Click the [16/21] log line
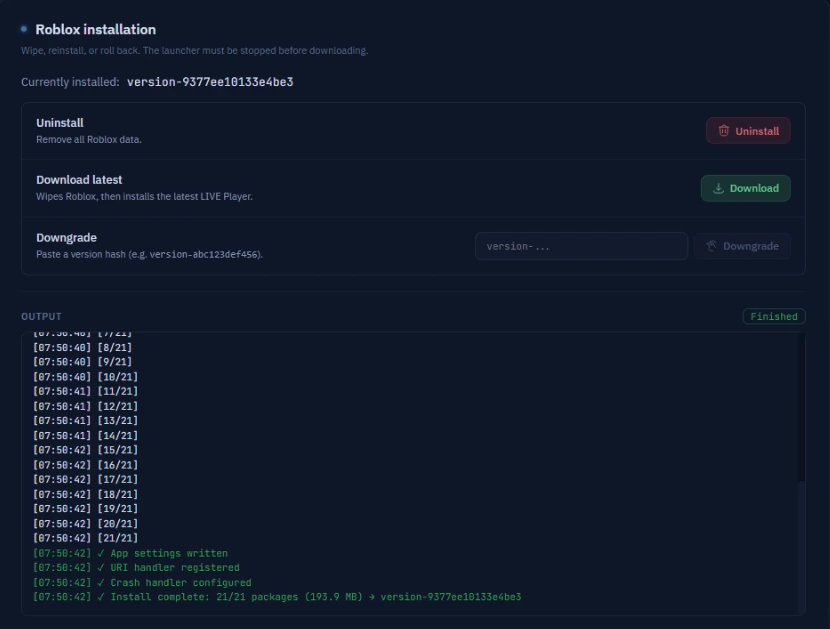Screen dimensions: 830x629 85,465
